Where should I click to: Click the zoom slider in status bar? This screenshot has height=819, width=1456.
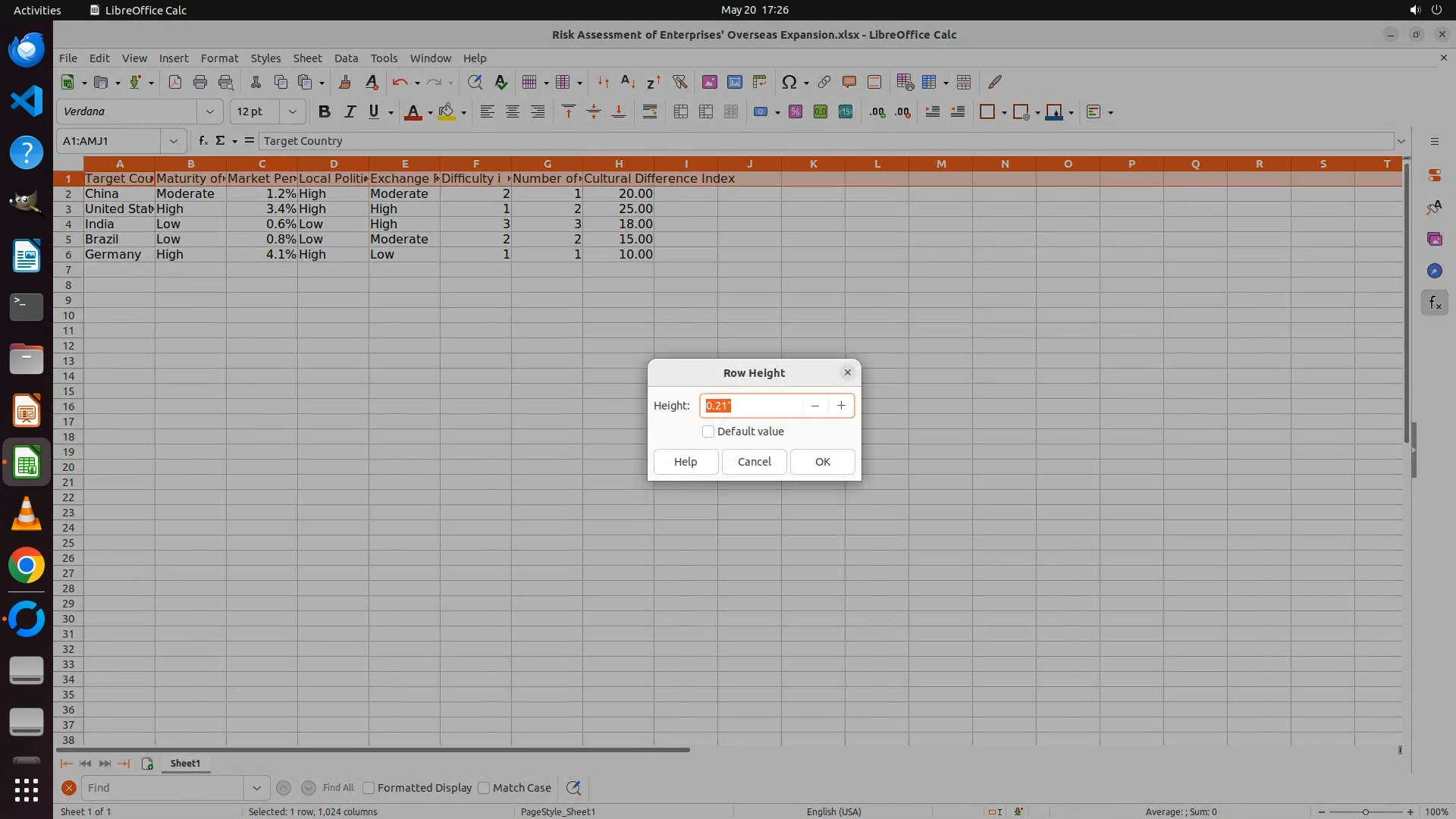[1365, 811]
